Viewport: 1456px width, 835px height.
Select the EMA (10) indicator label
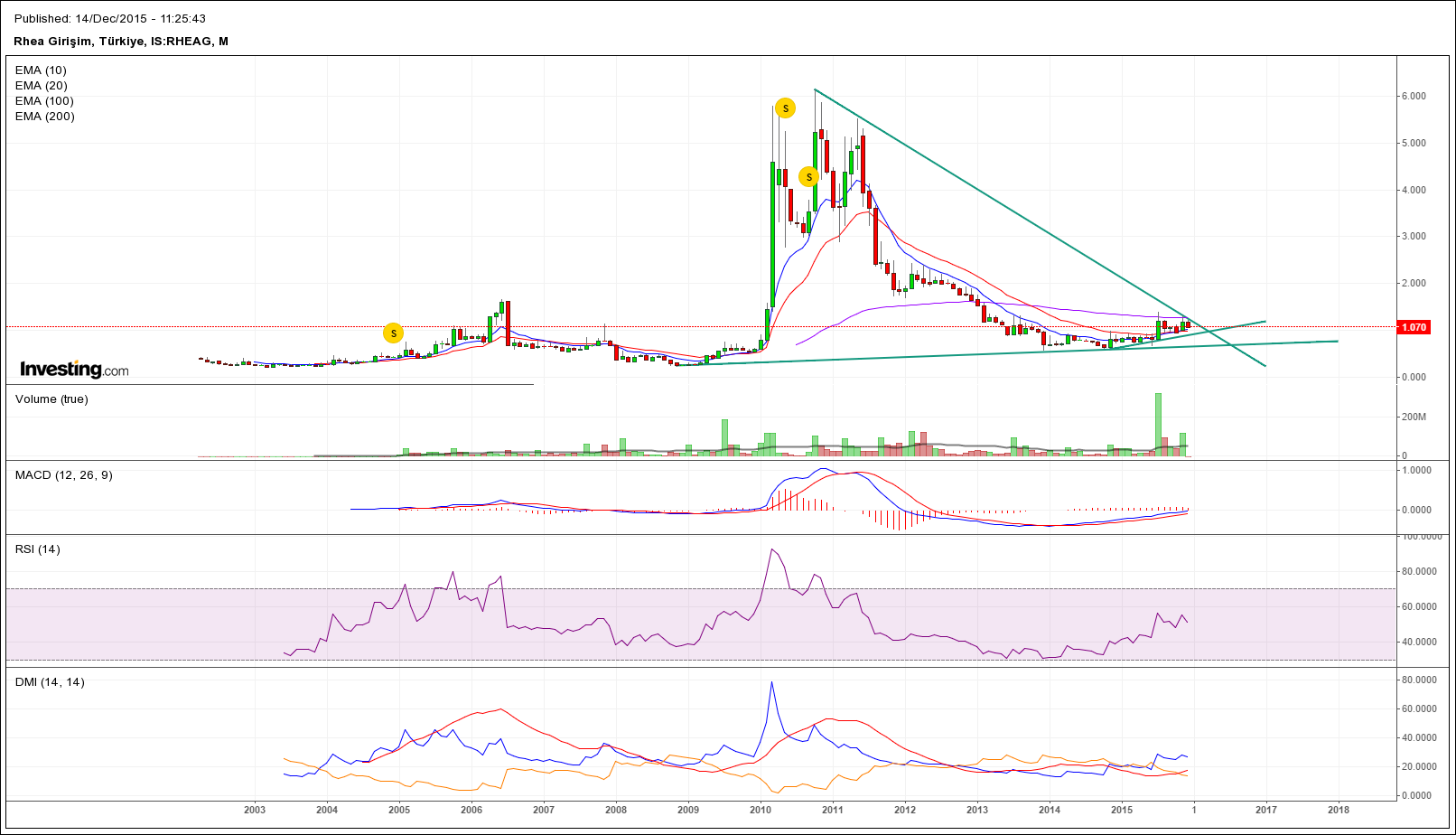(x=41, y=70)
